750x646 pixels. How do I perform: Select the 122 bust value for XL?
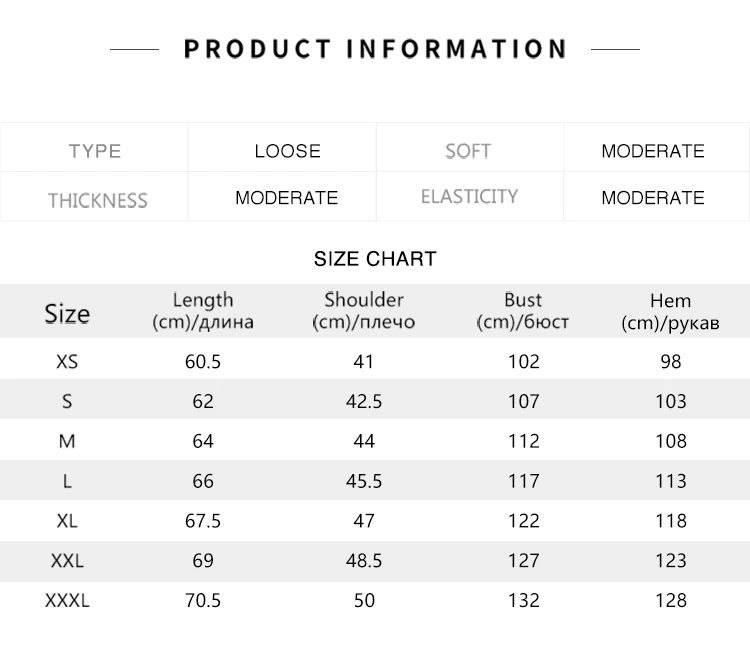point(524,520)
